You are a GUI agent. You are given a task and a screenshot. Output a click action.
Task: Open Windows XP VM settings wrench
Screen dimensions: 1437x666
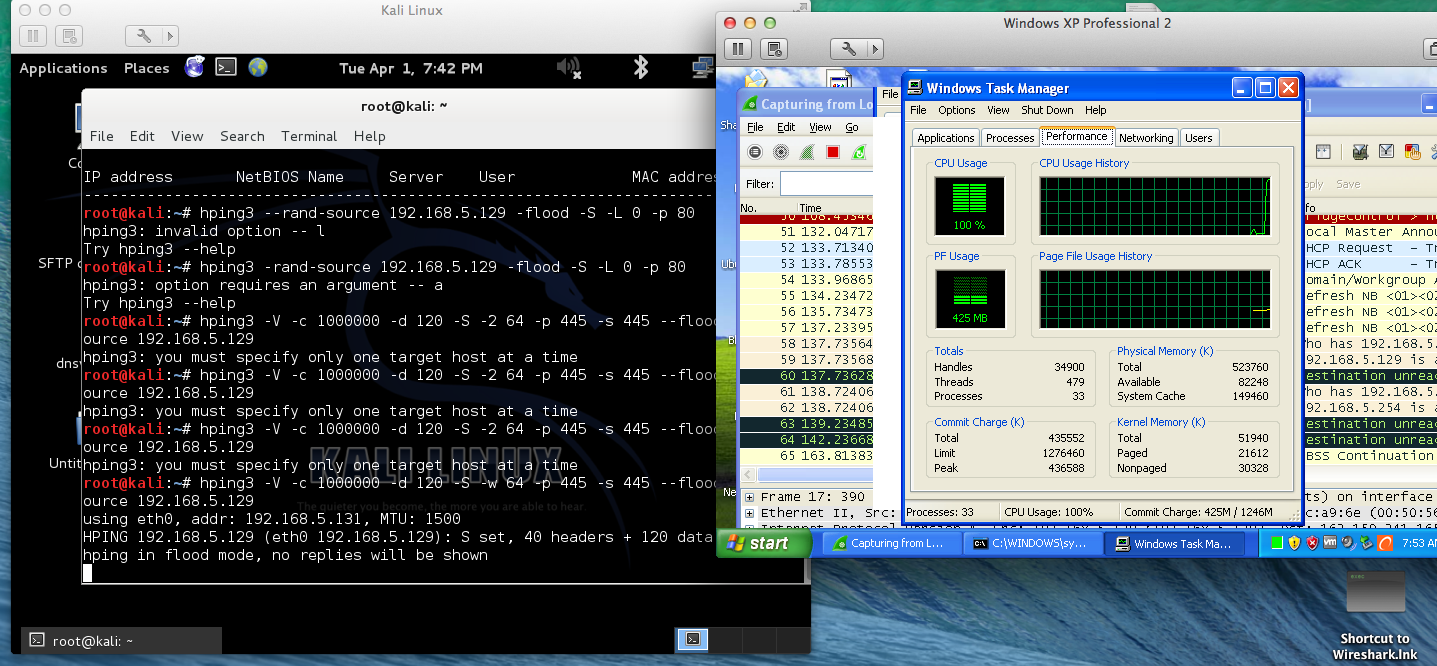click(x=849, y=48)
